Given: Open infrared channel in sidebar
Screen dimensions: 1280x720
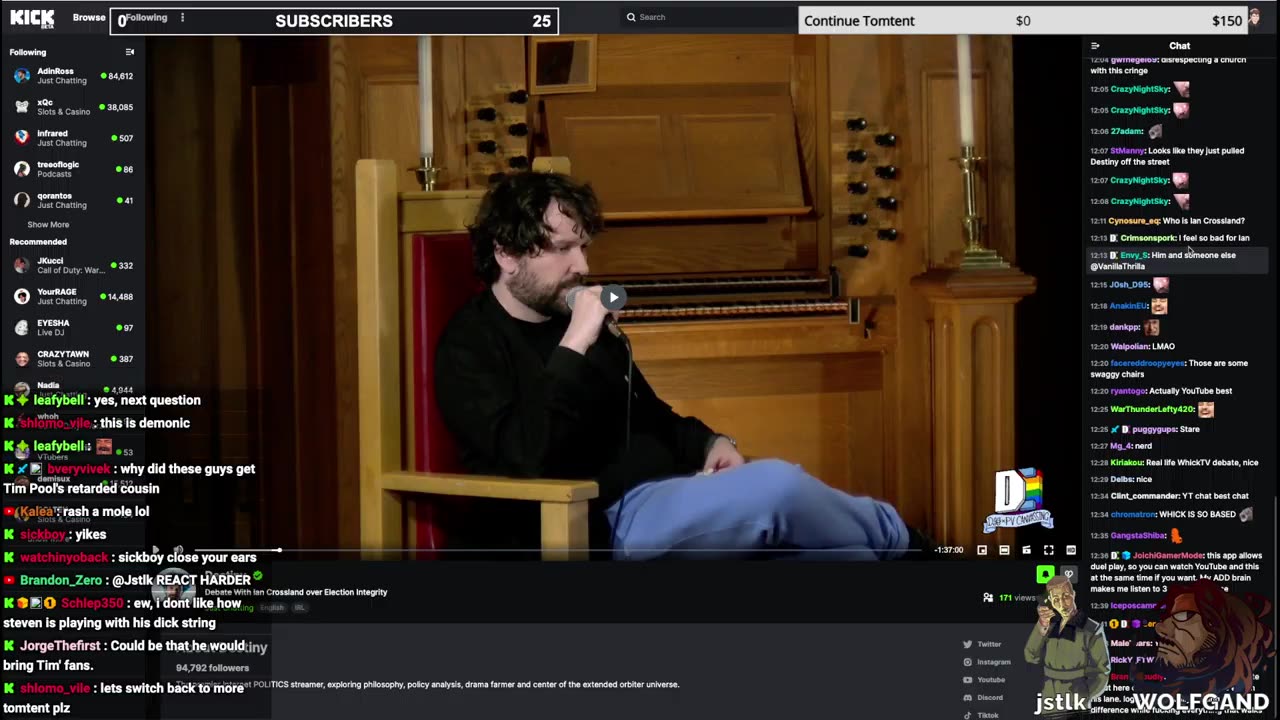Looking at the screenshot, I should (x=73, y=138).
